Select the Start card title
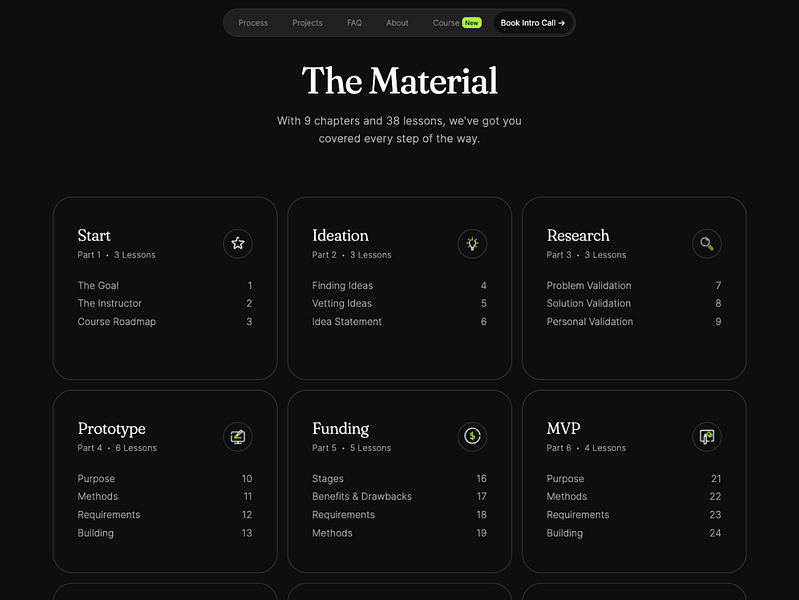799x600 pixels. [94, 236]
